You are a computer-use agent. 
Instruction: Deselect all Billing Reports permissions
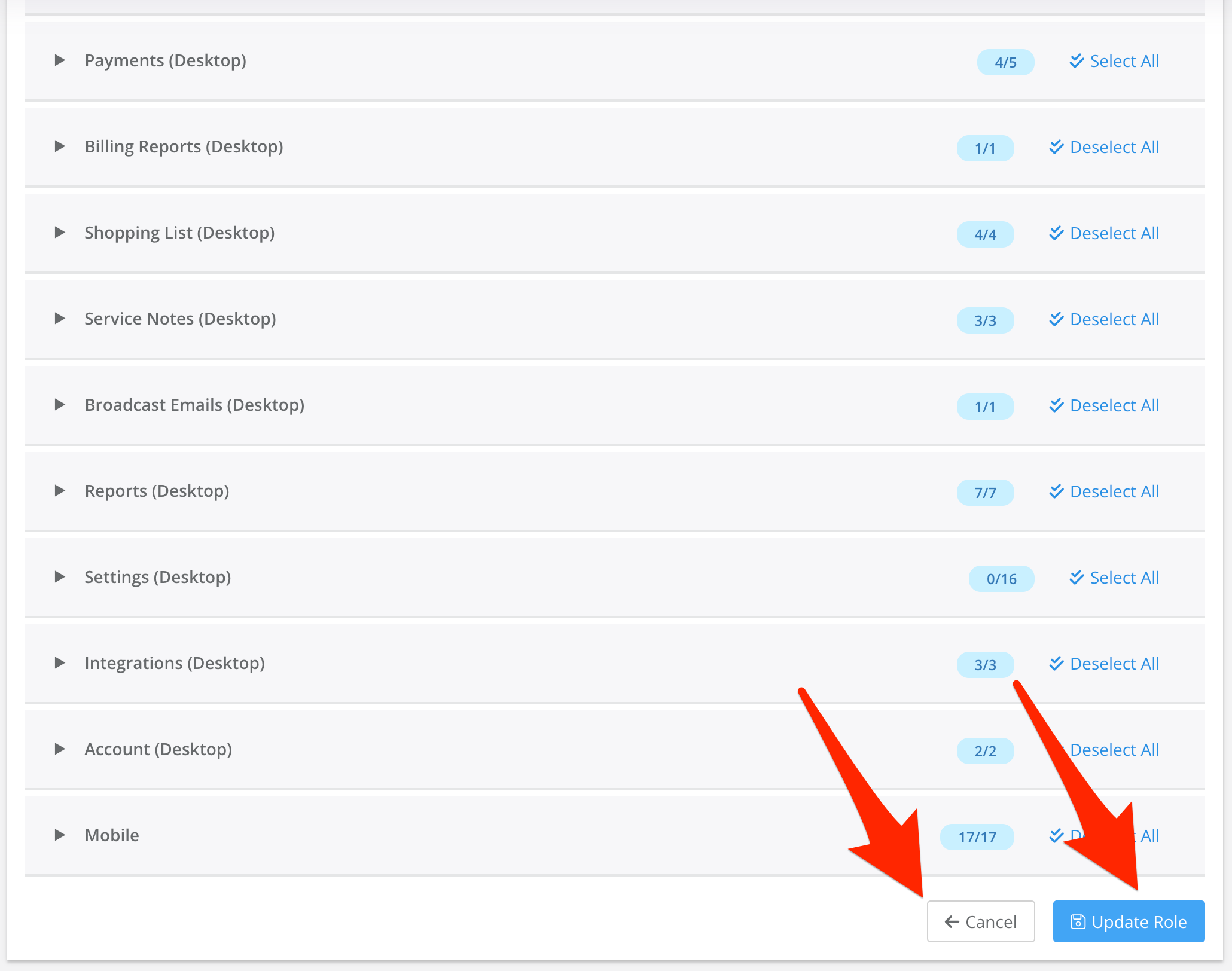click(1114, 147)
